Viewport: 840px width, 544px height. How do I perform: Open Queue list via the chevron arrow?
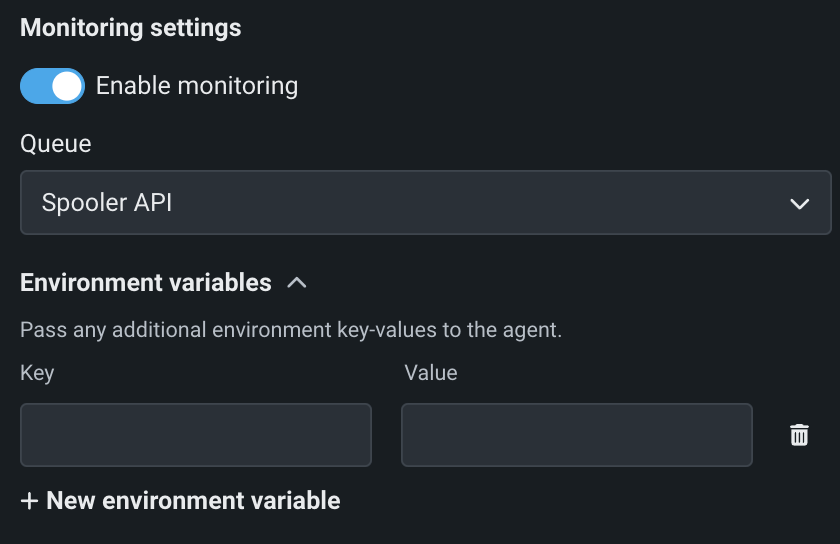[x=799, y=203]
